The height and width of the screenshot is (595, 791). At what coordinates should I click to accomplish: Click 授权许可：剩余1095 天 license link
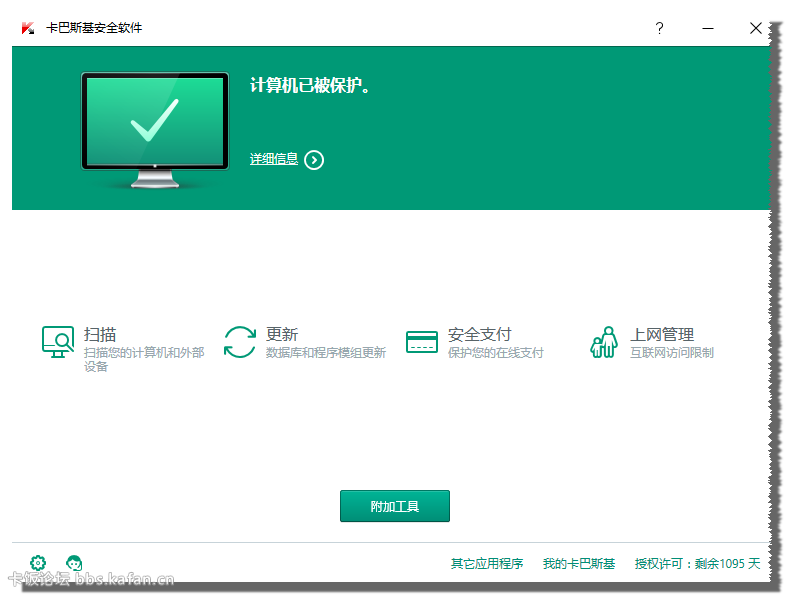click(x=697, y=563)
